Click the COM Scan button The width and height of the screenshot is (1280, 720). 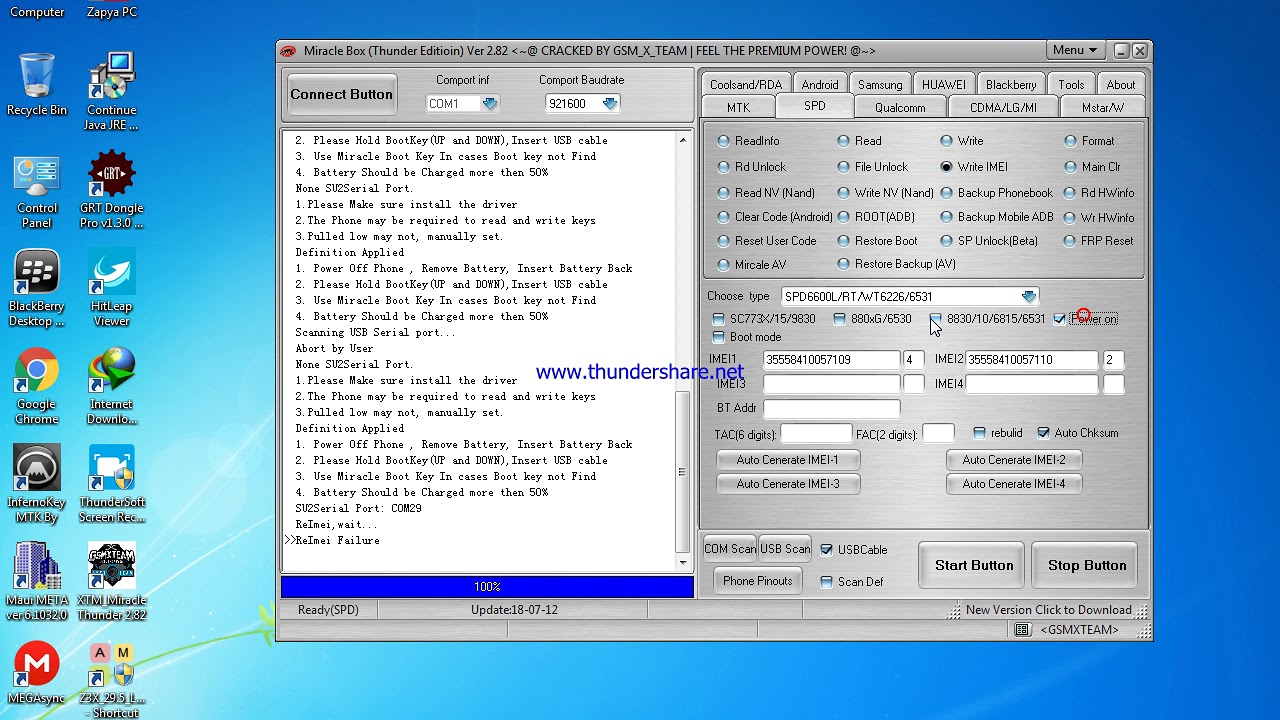730,549
